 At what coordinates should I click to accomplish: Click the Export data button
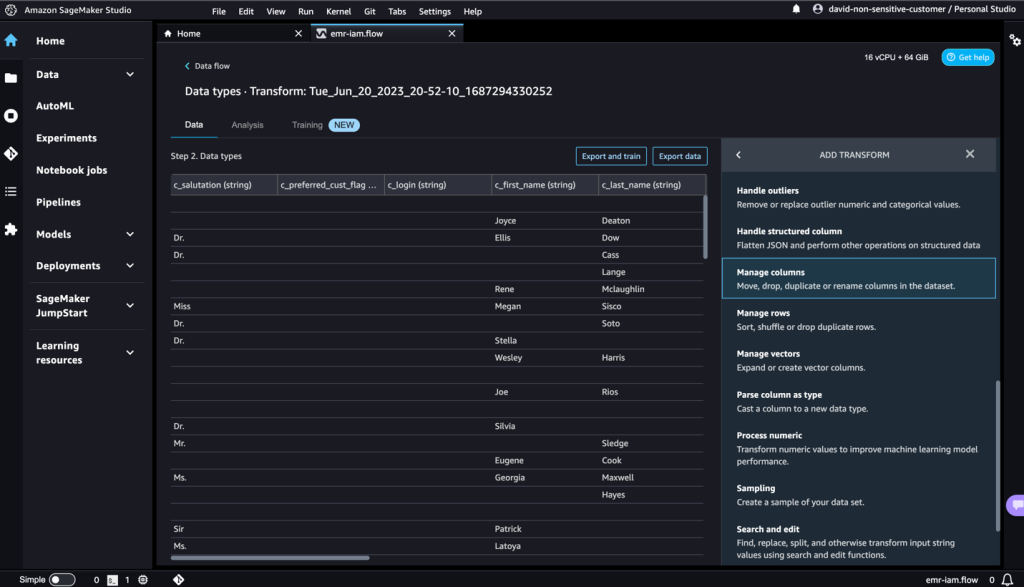pyautogui.click(x=680, y=156)
